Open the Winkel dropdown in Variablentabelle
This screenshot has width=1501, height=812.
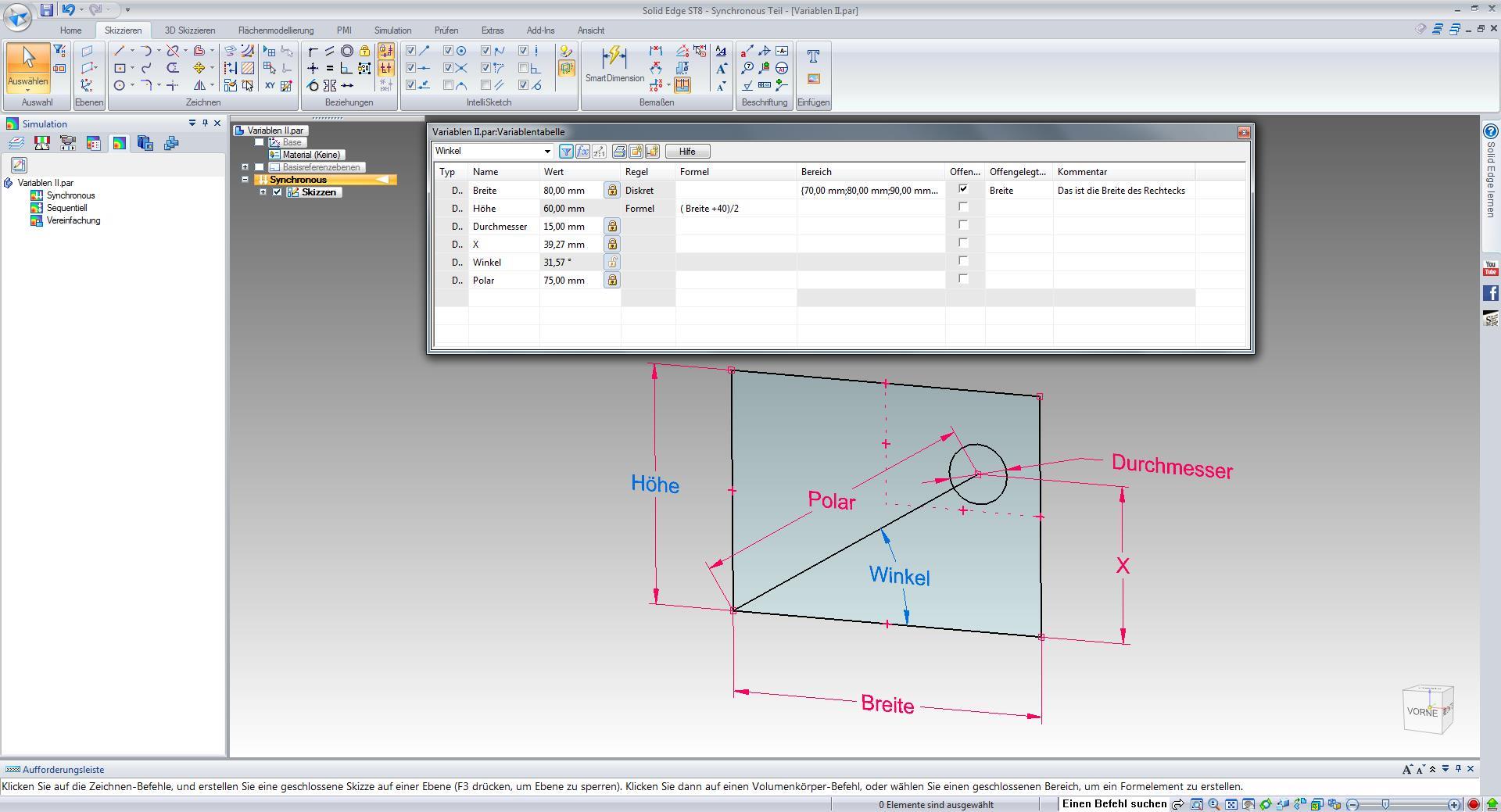547,151
